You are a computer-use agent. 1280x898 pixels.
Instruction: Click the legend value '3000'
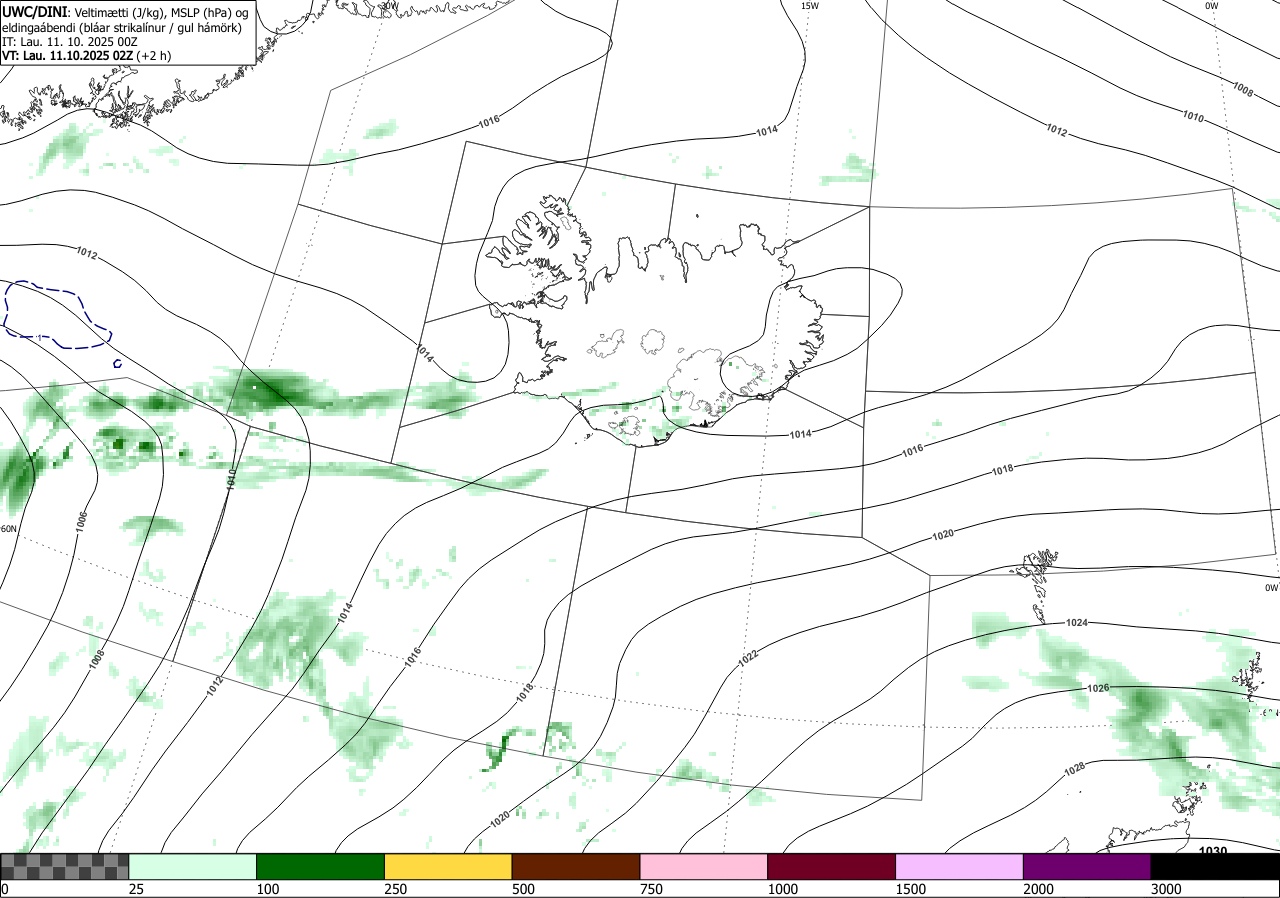coord(1167,889)
